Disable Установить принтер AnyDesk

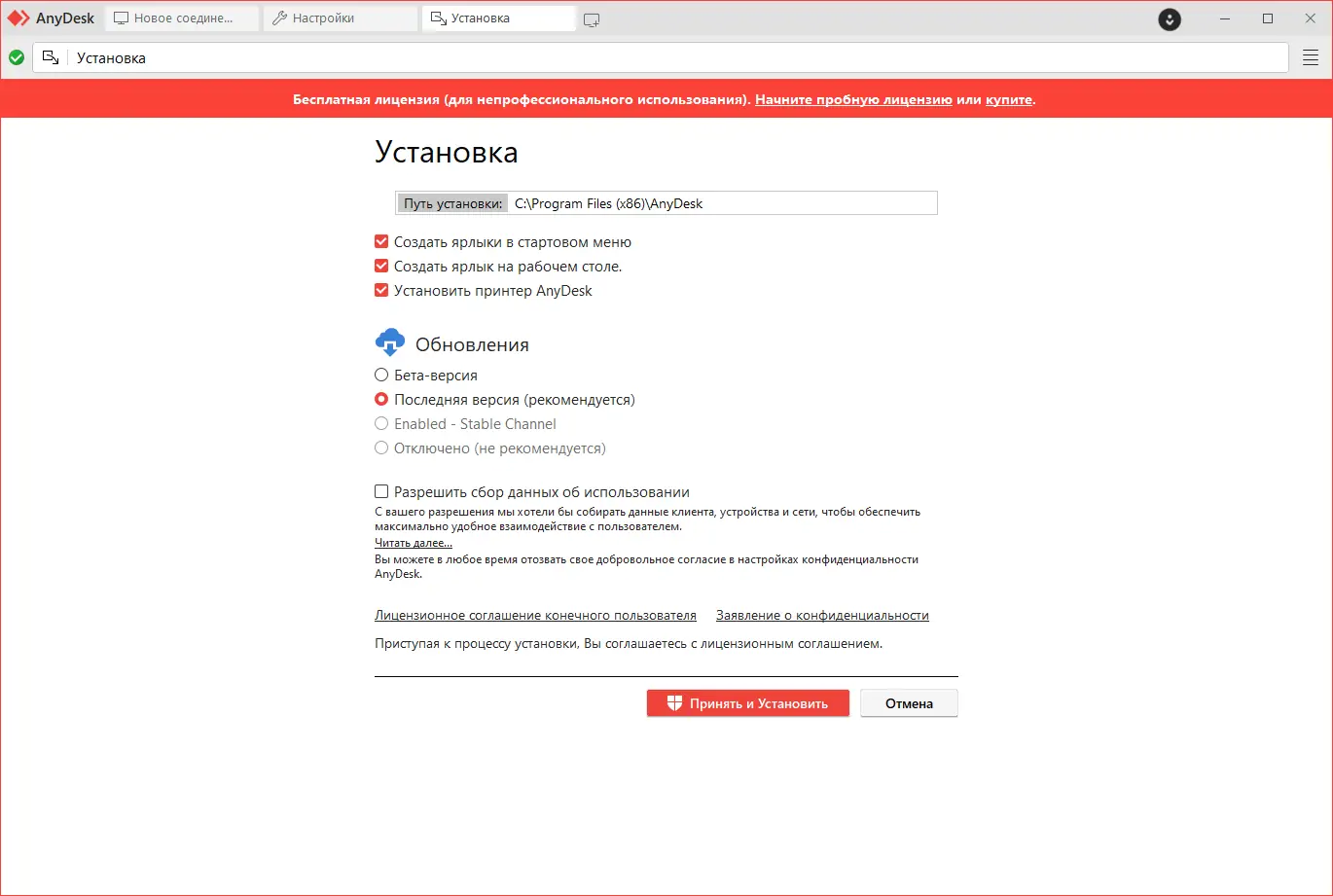click(380, 290)
